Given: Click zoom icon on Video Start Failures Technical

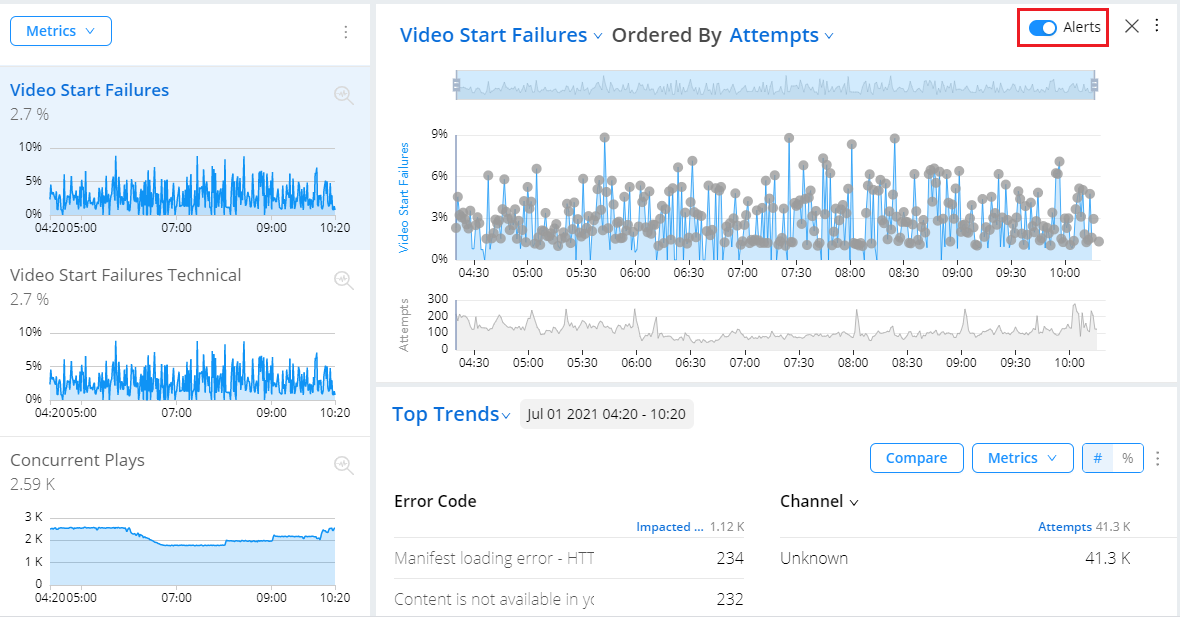Looking at the screenshot, I should (344, 280).
